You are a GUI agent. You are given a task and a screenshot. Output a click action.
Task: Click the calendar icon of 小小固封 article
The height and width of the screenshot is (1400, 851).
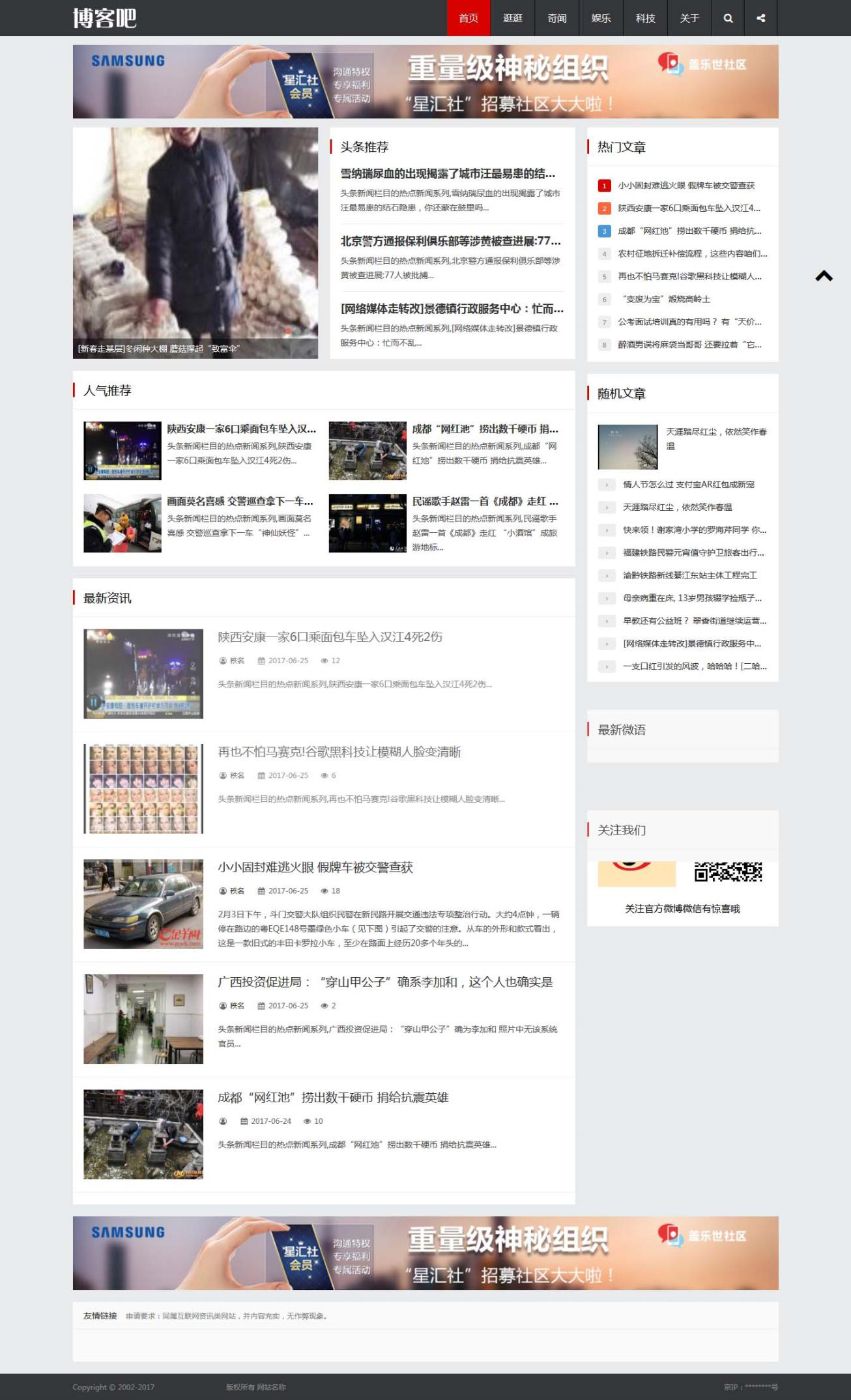[x=261, y=891]
